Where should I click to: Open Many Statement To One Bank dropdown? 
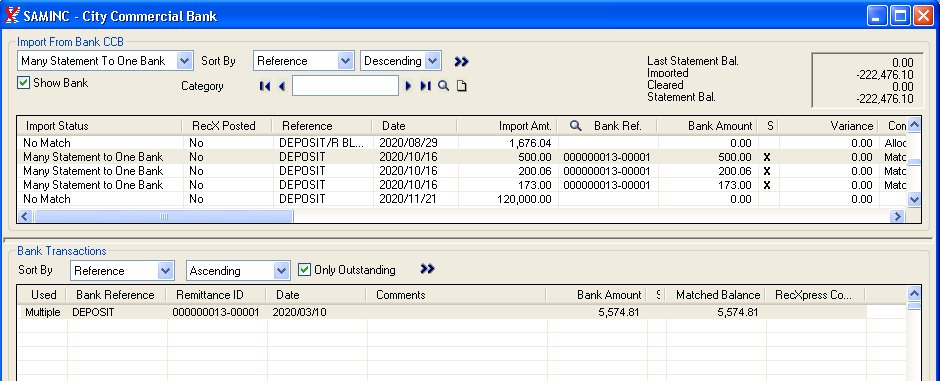click(185, 61)
